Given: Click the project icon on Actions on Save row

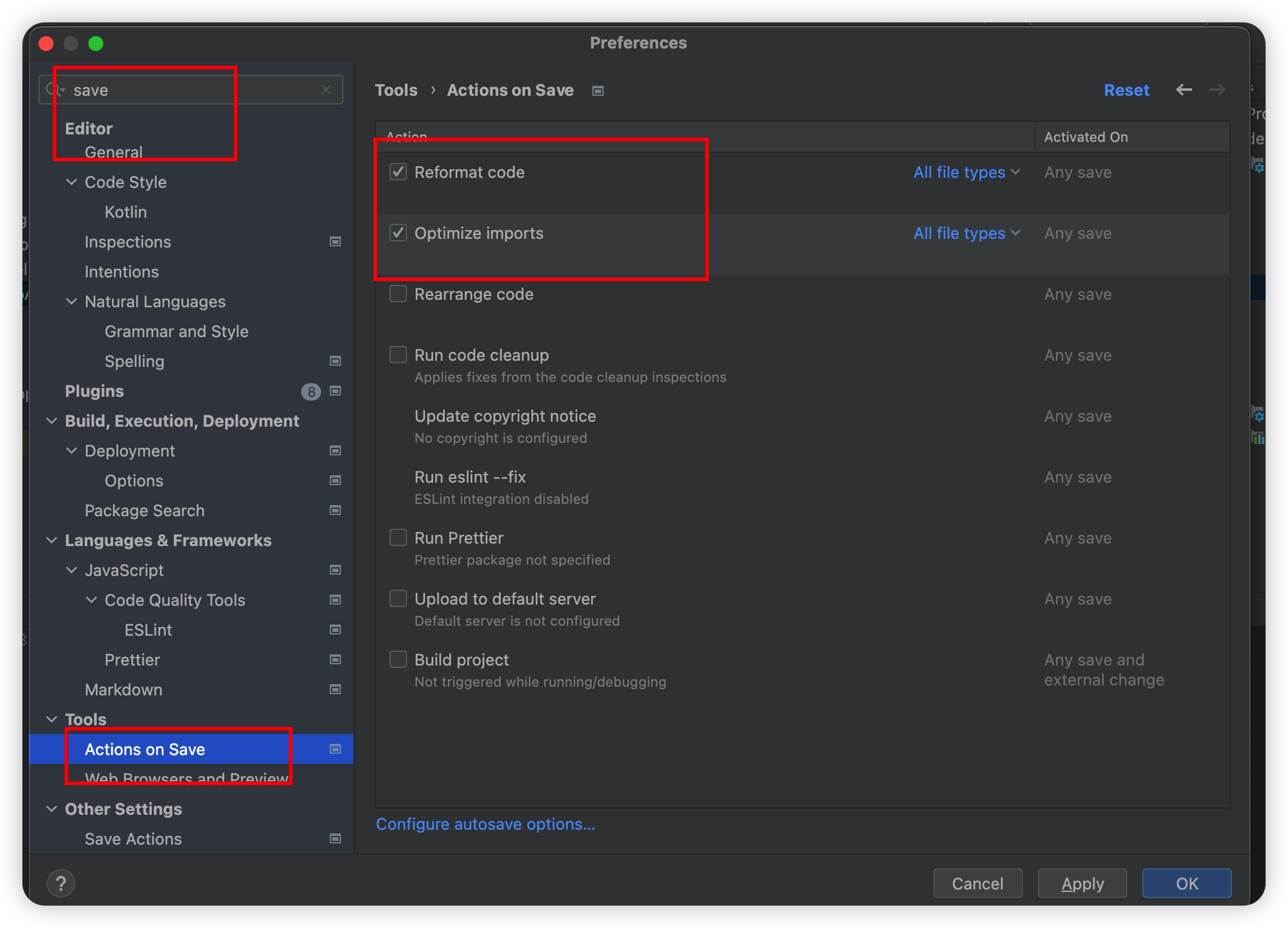Looking at the screenshot, I should (335, 749).
